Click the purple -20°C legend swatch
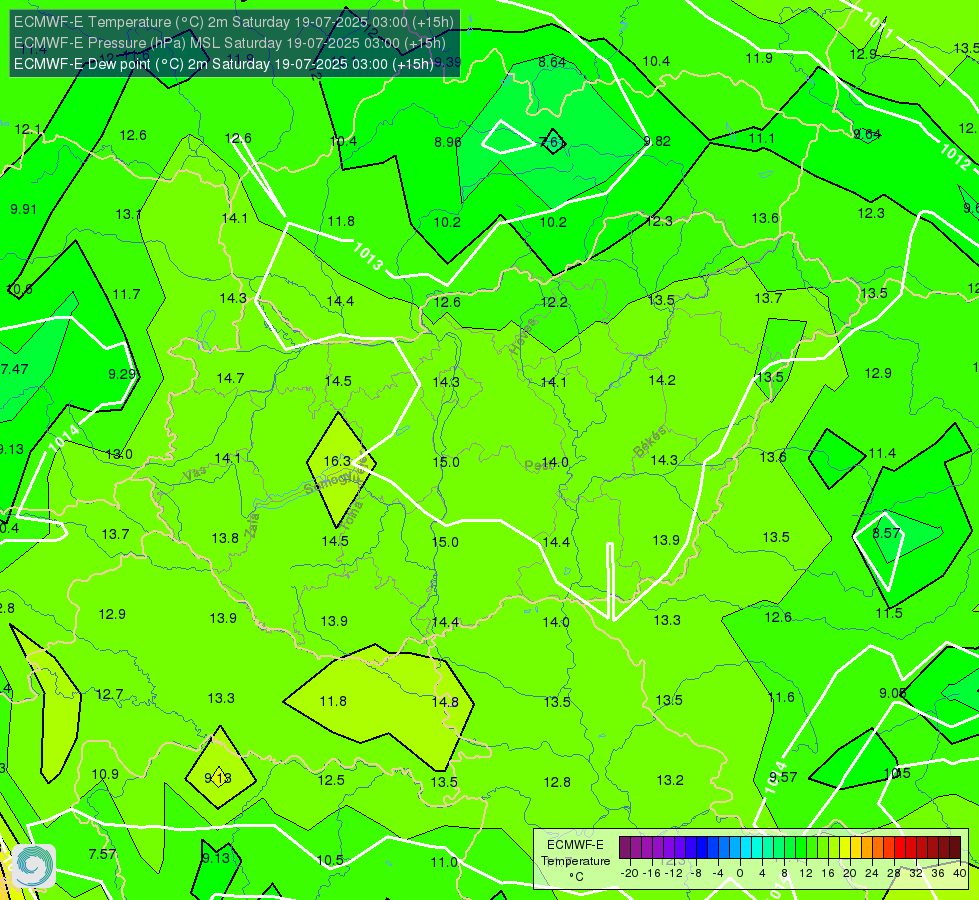This screenshot has width=979, height=900. pos(625,848)
